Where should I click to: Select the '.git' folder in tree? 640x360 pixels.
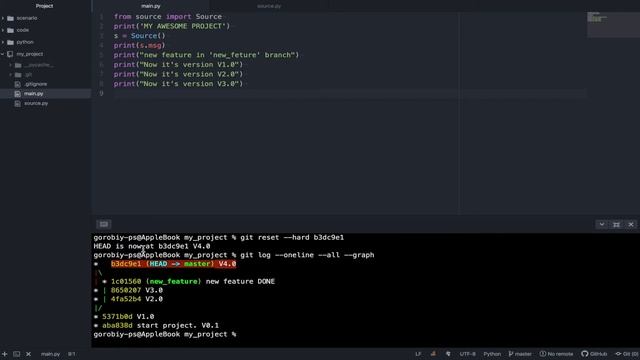tap(28, 75)
